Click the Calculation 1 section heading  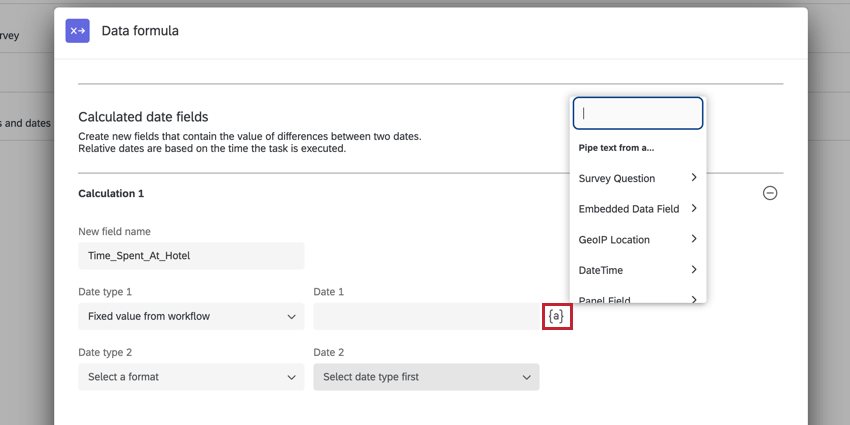[x=111, y=193]
